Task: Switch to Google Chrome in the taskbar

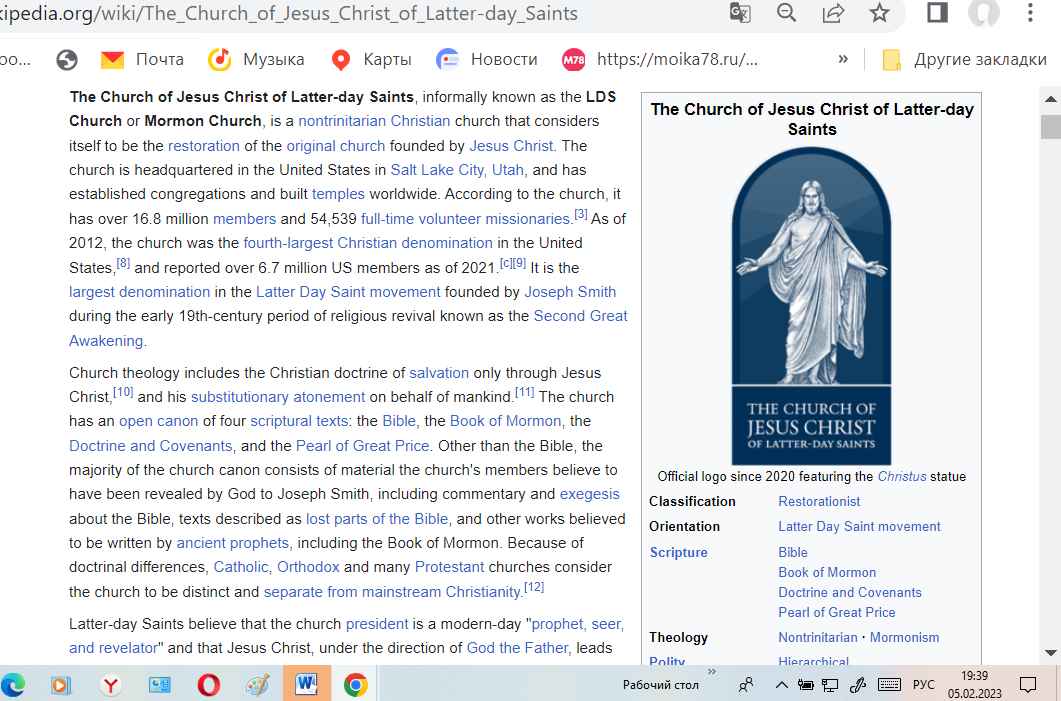Action: click(x=355, y=685)
